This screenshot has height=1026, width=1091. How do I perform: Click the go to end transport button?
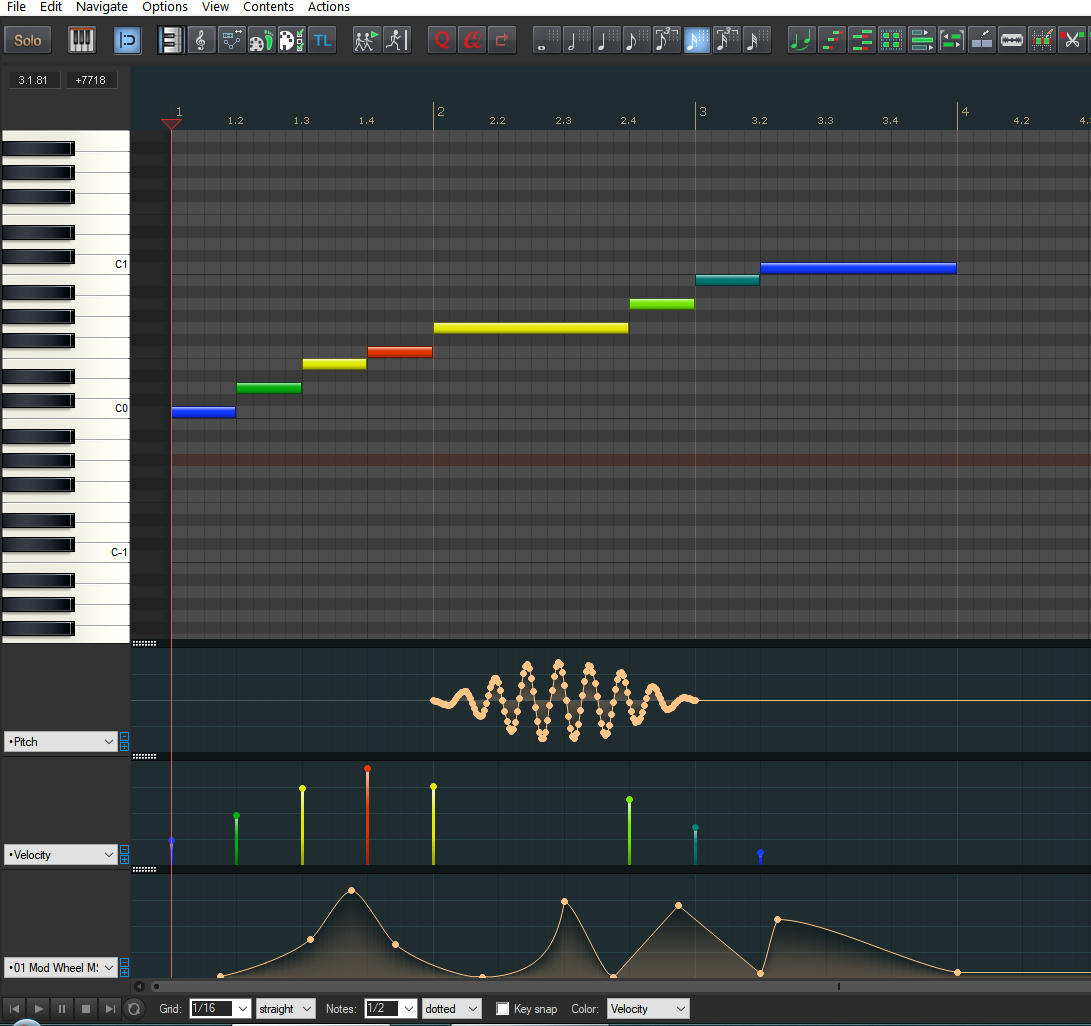[x=110, y=1009]
